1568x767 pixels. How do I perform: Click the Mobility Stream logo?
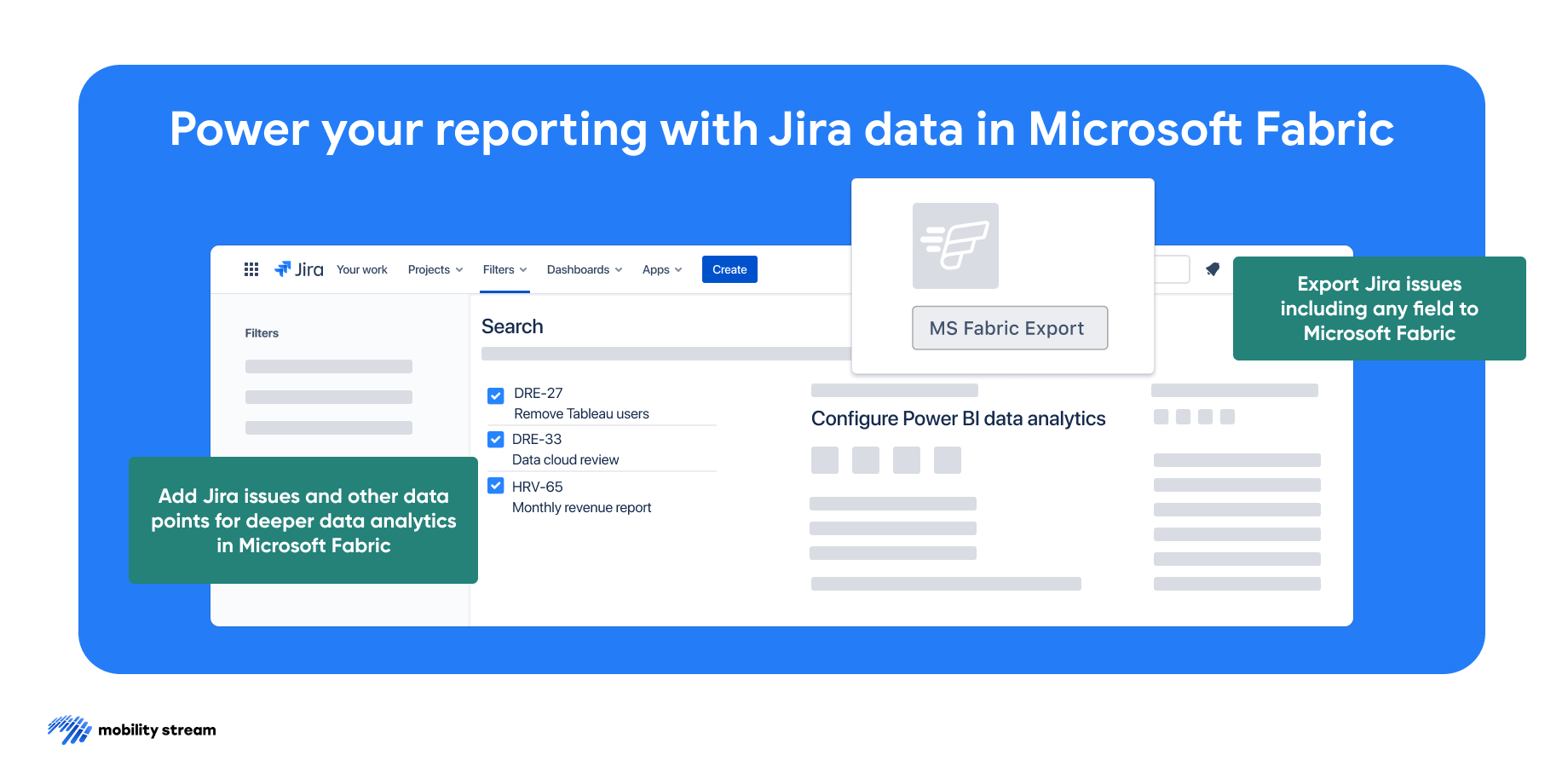point(132,730)
